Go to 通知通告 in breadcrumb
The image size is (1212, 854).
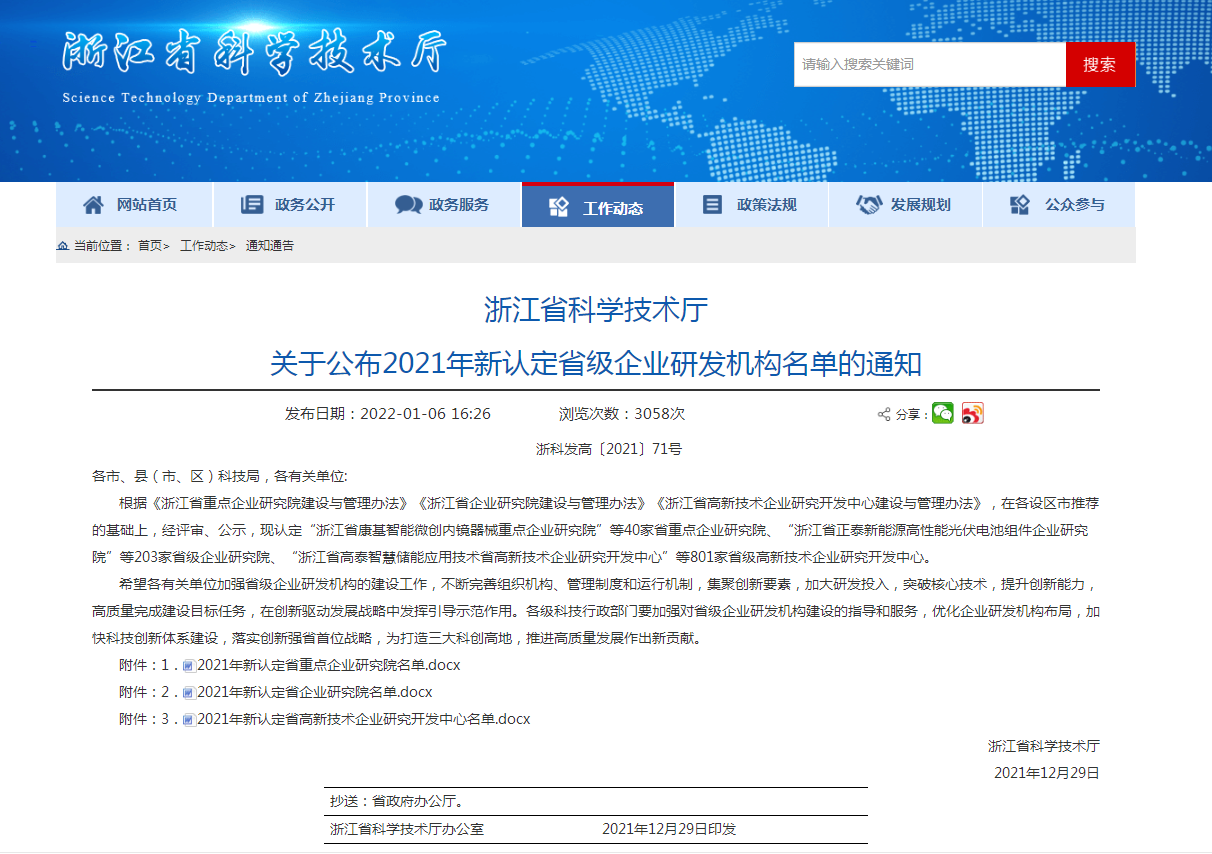[270, 246]
